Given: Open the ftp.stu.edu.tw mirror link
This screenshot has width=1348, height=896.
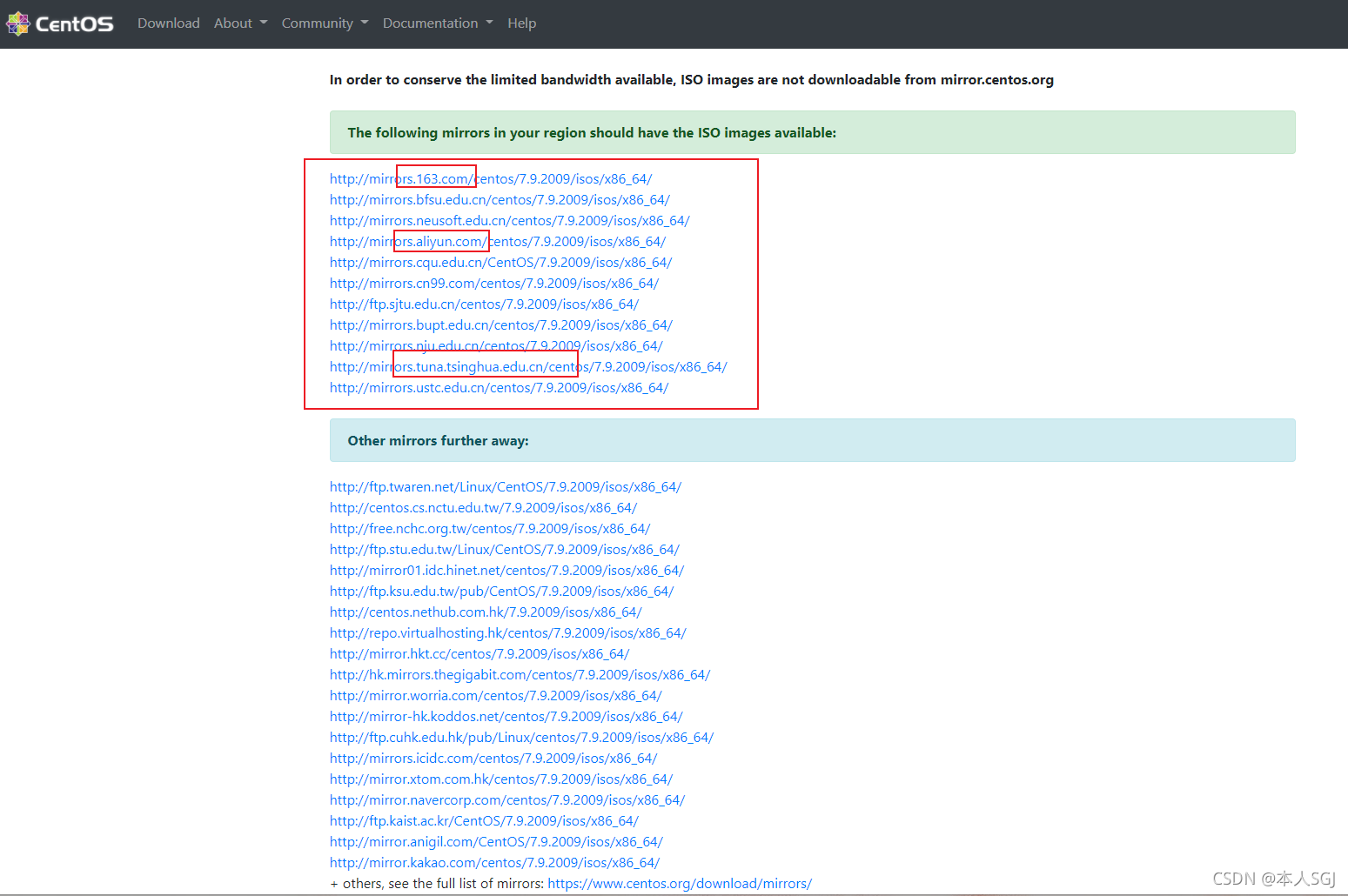Looking at the screenshot, I should tap(505, 550).
